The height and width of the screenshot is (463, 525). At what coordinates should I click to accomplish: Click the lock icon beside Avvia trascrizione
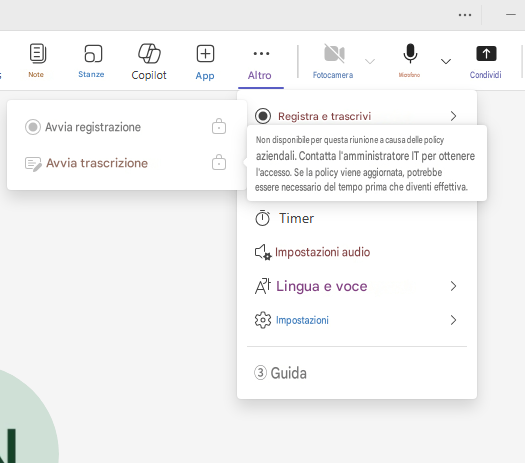click(219, 162)
